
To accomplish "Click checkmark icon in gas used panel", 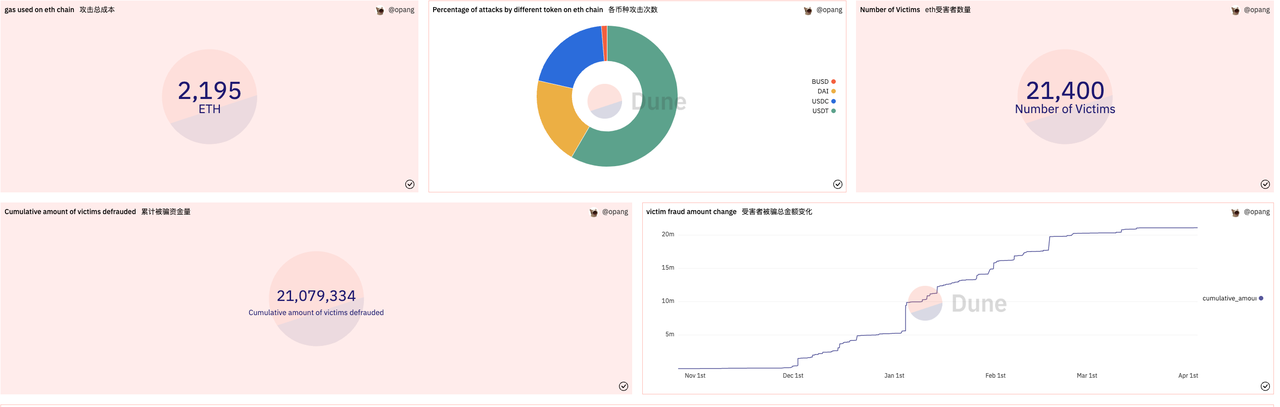I will coord(410,184).
